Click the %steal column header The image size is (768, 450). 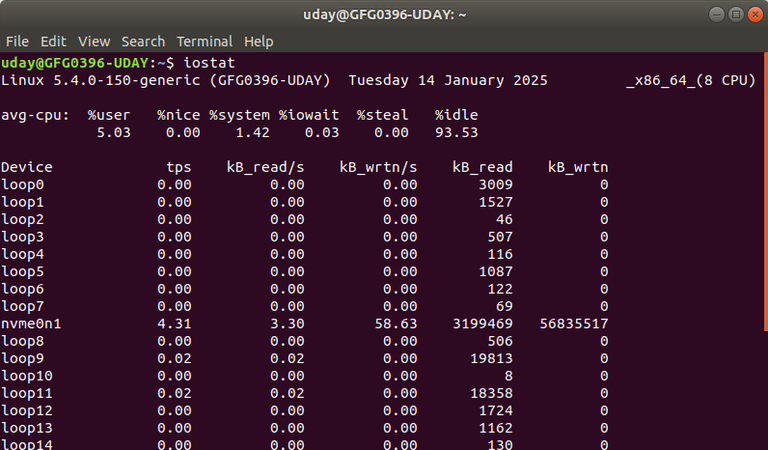pyautogui.click(x=382, y=115)
